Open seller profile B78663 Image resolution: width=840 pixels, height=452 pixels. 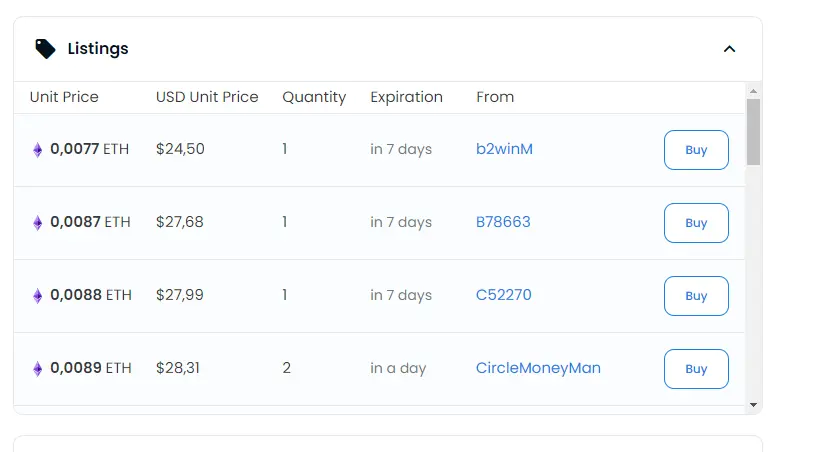tap(503, 222)
